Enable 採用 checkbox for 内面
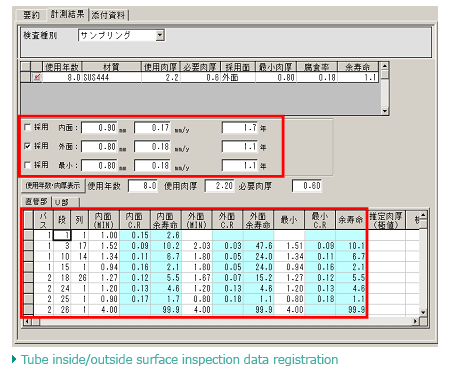 pos(28,127)
